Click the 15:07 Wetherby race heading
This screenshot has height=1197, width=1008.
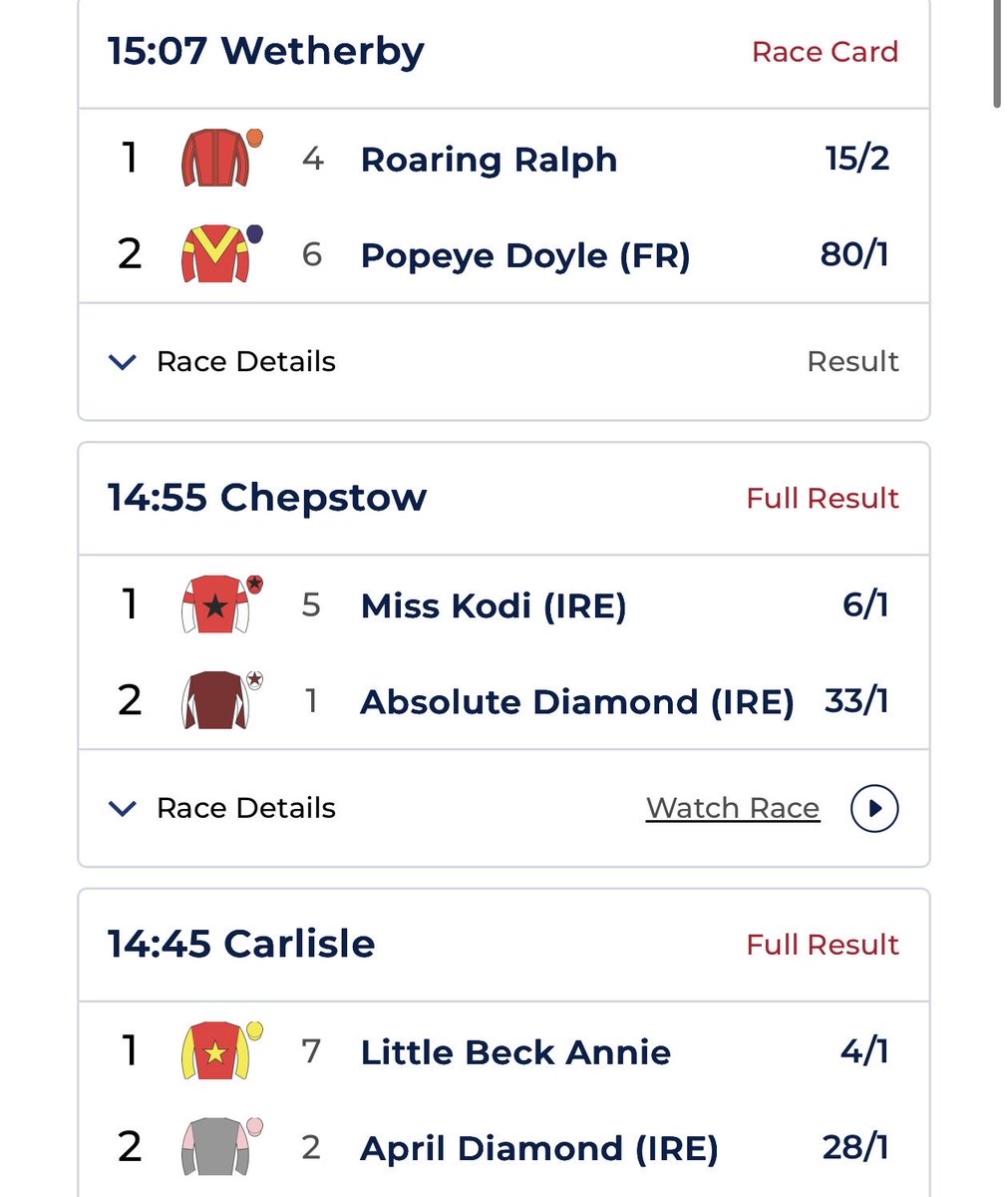(x=266, y=51)
